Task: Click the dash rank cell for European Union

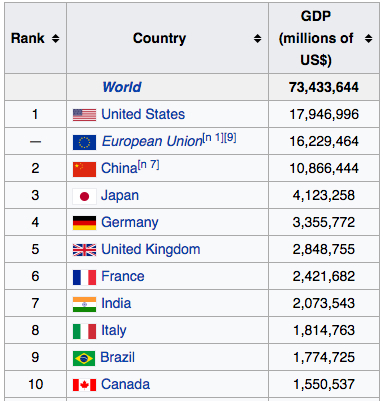Action: [35, 142]
